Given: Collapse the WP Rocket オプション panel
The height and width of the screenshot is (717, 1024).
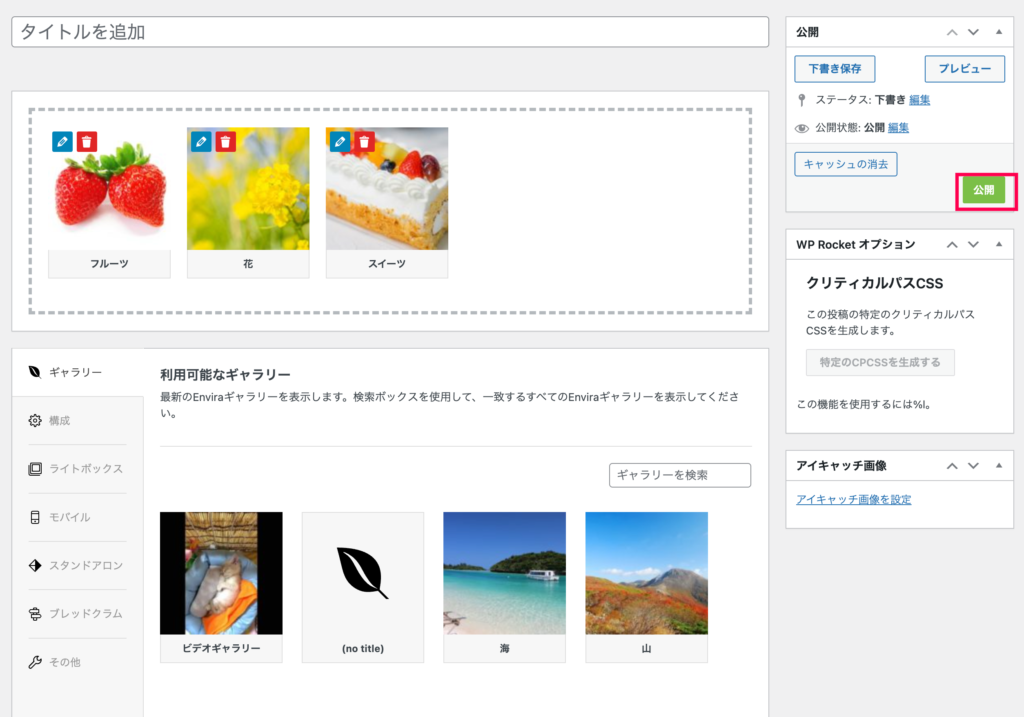Looking at the screenshot, I should tap(999, 244).
